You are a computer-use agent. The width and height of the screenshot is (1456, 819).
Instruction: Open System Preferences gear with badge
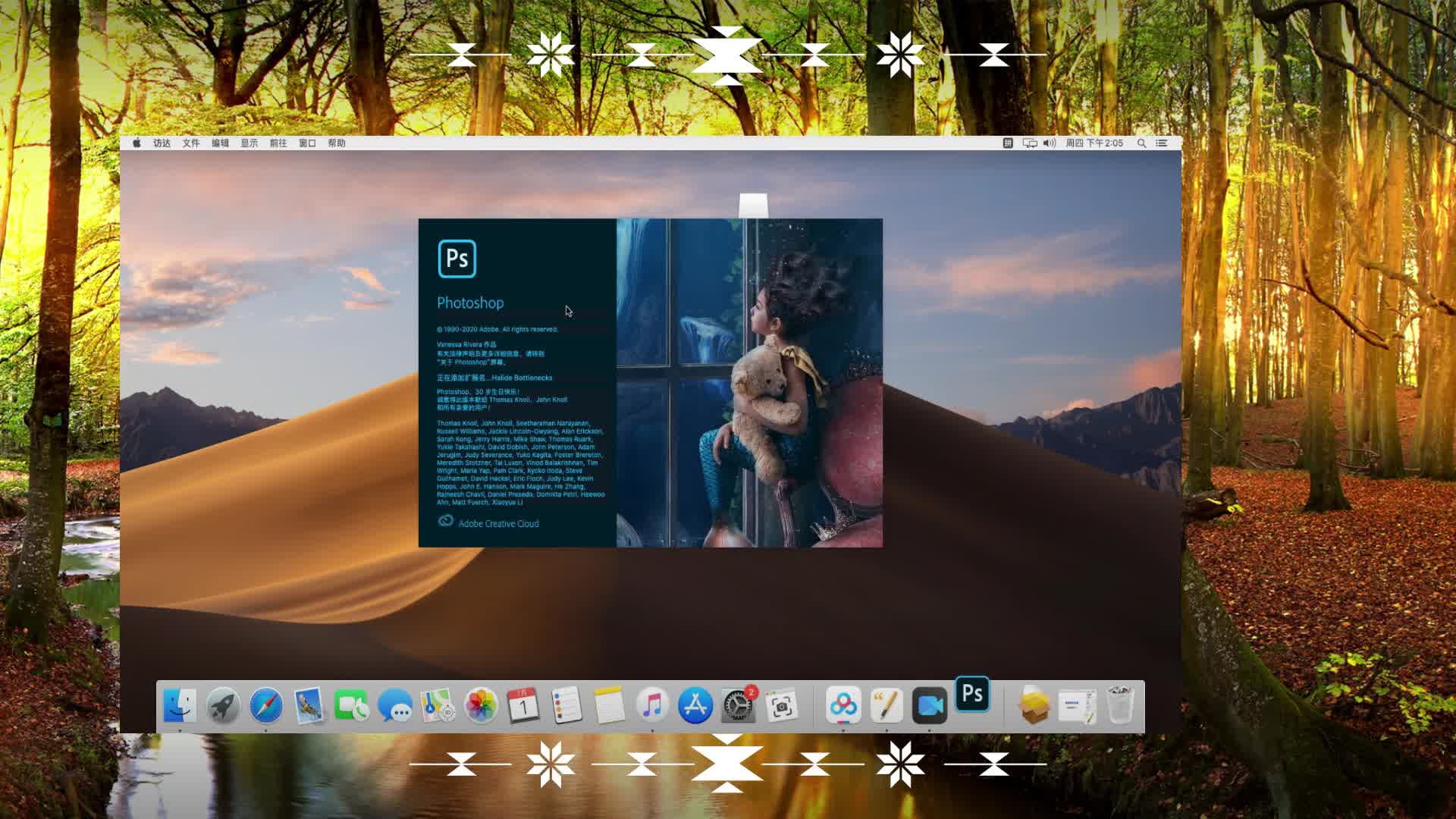(738, 706)
